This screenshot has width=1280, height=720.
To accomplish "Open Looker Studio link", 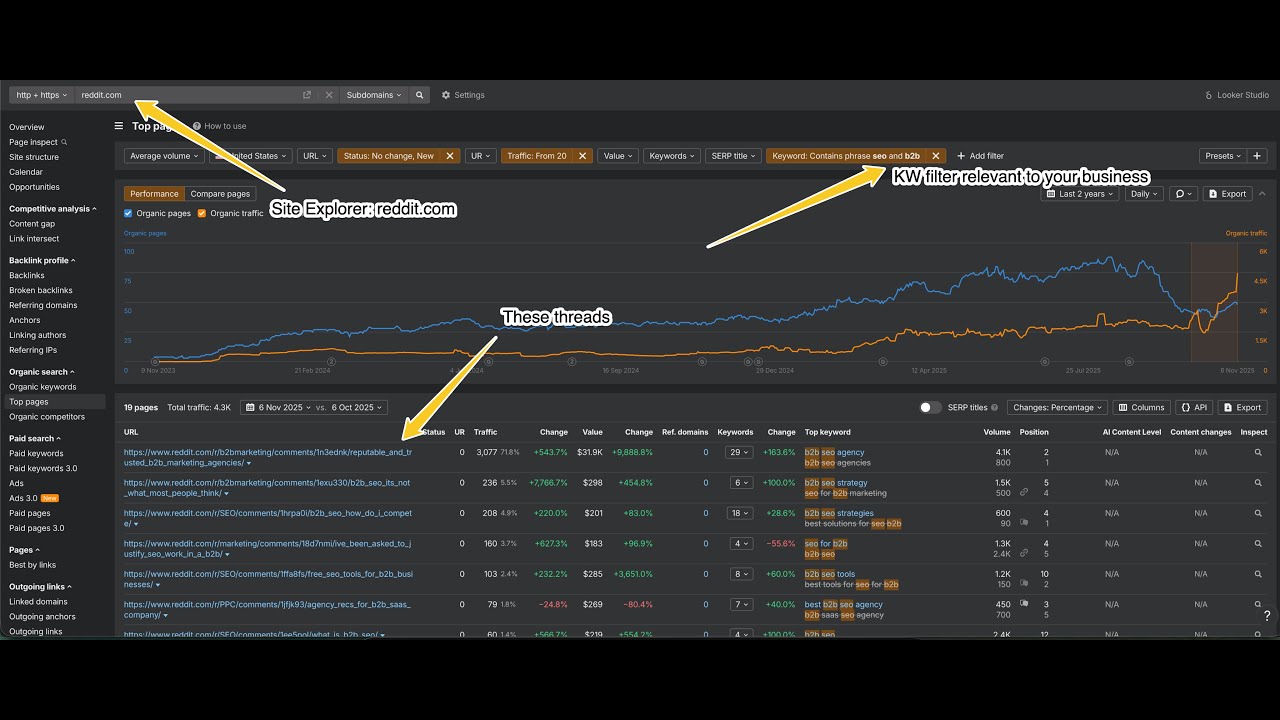I will pyautogui.click(x=1237, y=95).
